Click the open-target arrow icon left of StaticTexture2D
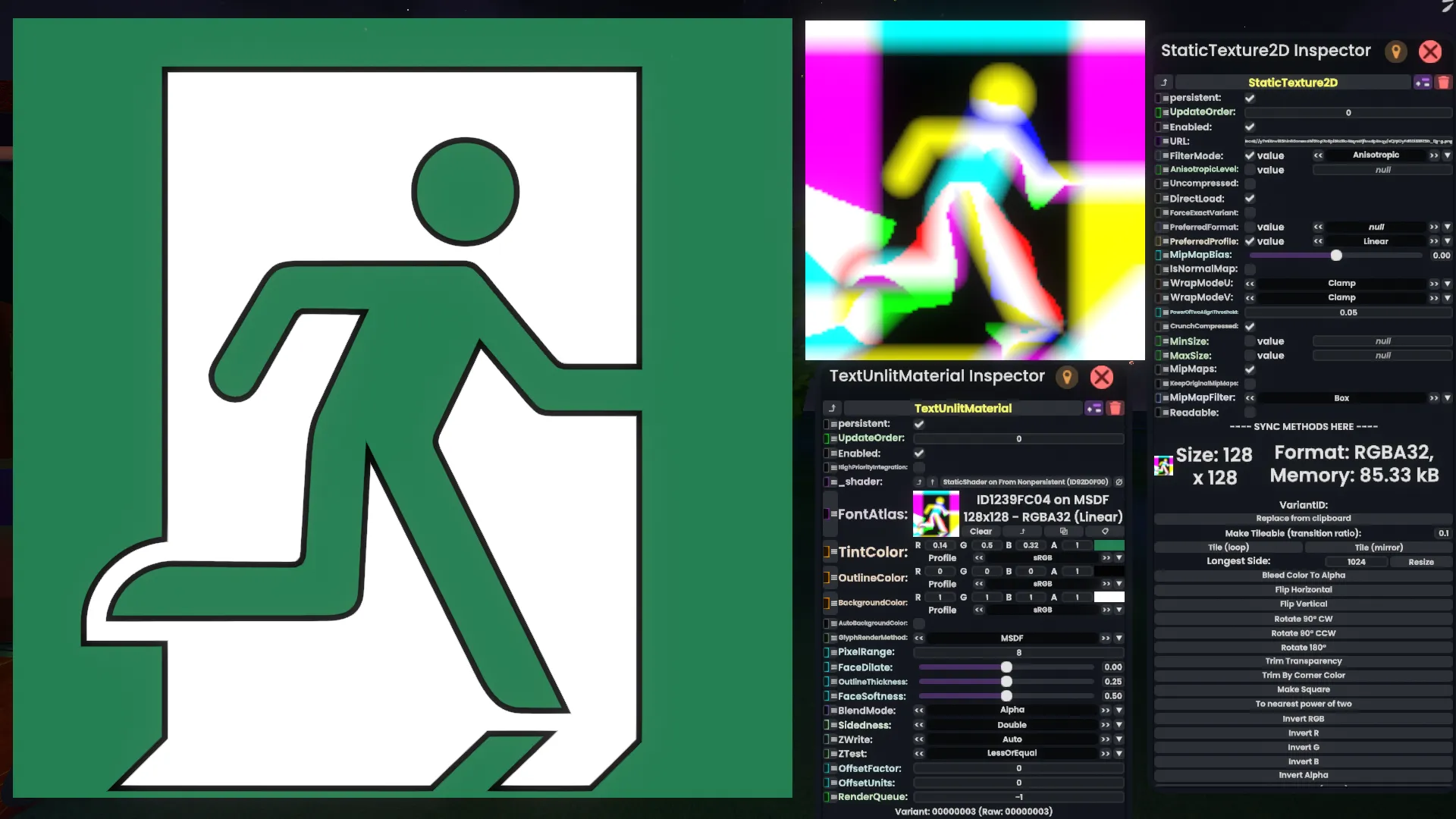The width and height of the screenshot is (1456, 819). (1164, 83)
